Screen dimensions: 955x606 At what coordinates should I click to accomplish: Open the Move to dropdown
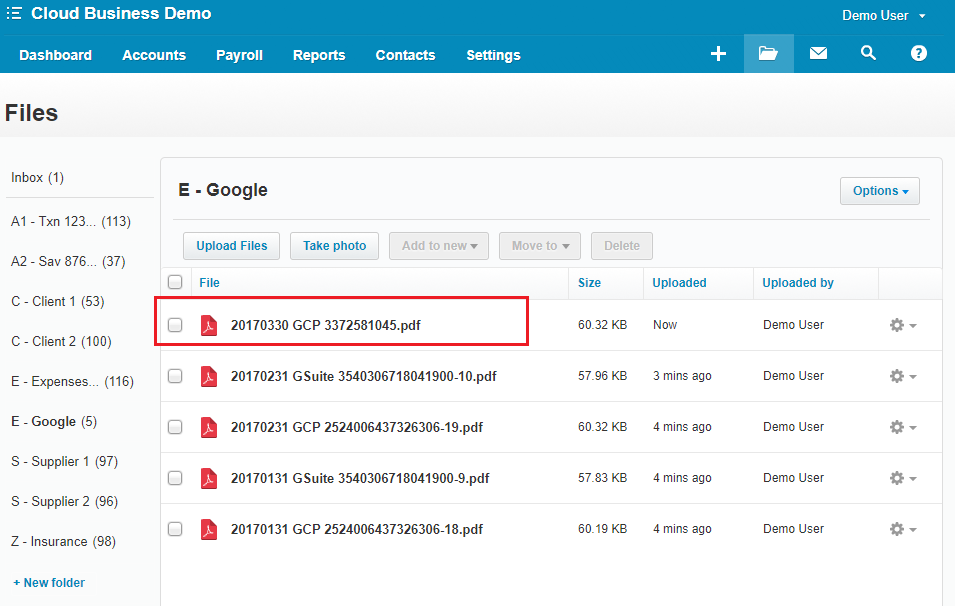click(540, 246)
